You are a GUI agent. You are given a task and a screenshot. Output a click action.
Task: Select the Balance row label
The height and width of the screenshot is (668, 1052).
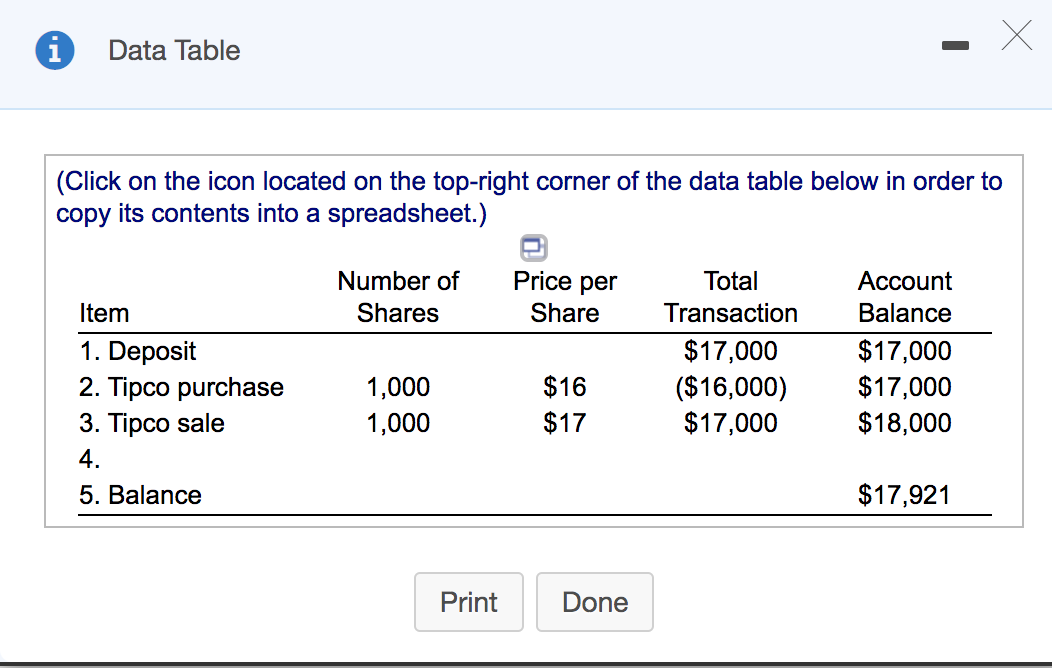[140, 495]
